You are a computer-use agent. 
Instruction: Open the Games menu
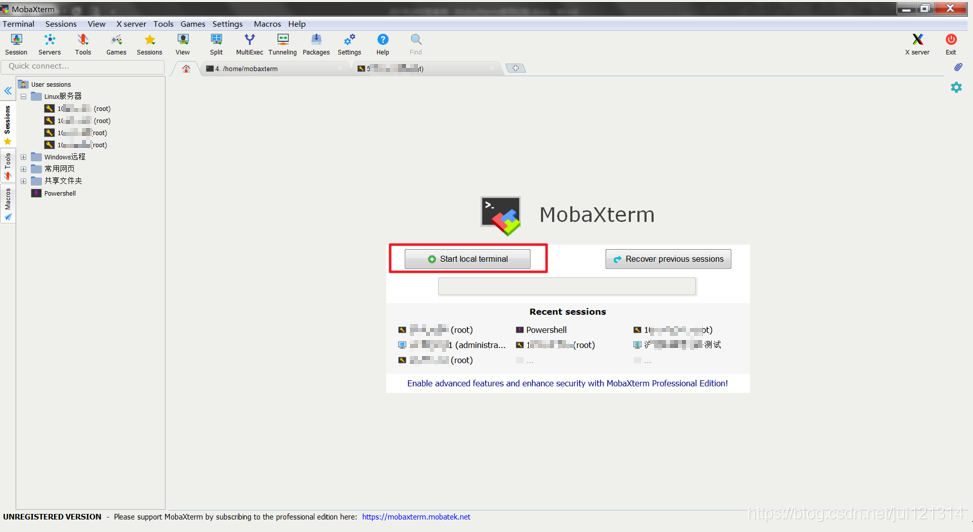(x=192, y=24)
